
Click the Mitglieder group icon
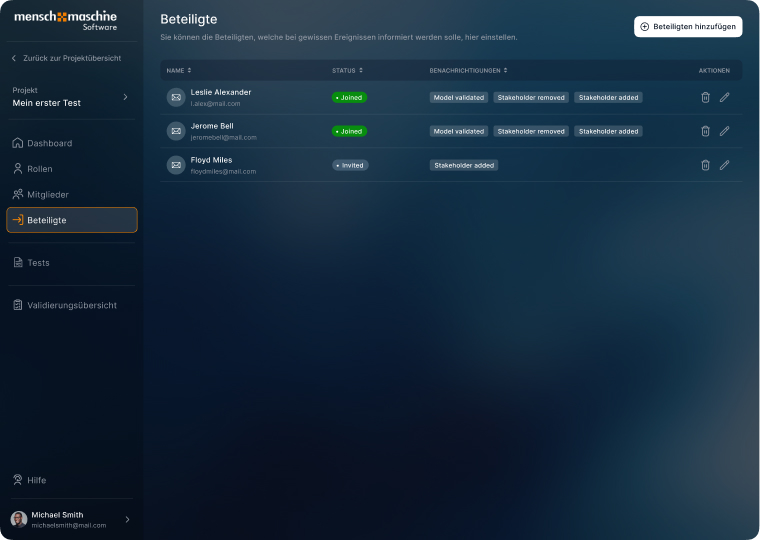pyautogui.click(x=17, y=194)
